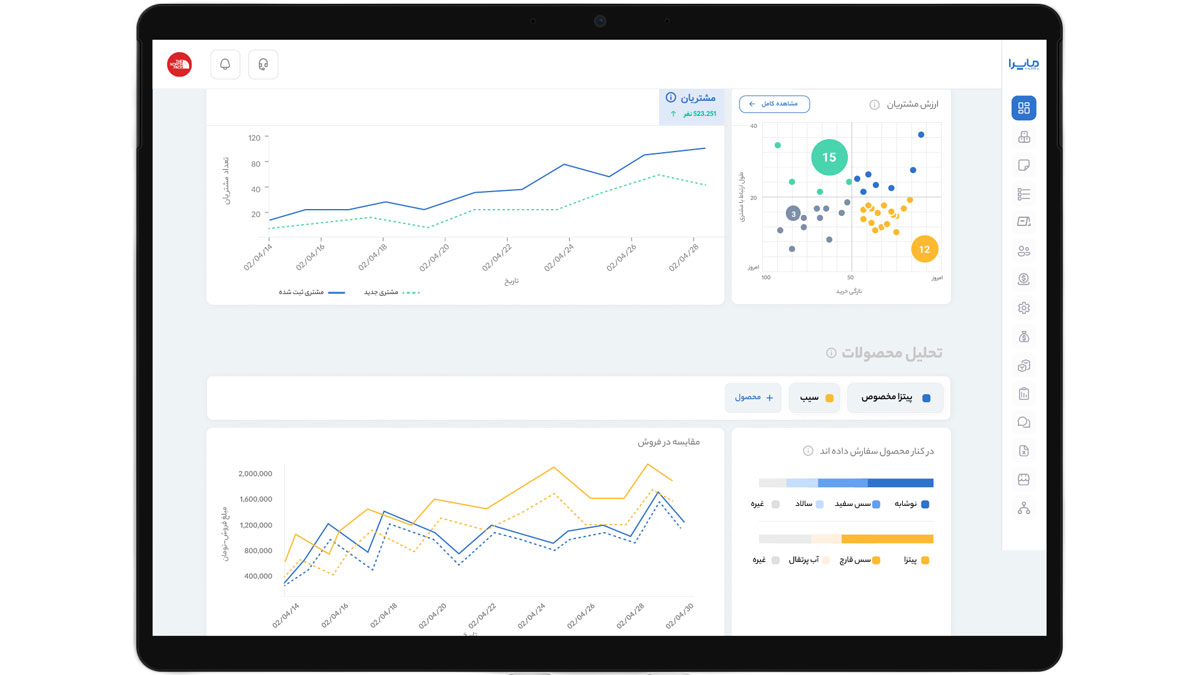Click the sticky note icon in sidebar
The width and height of the screenshot is (1200, 675).
(x=1023, y=165)
